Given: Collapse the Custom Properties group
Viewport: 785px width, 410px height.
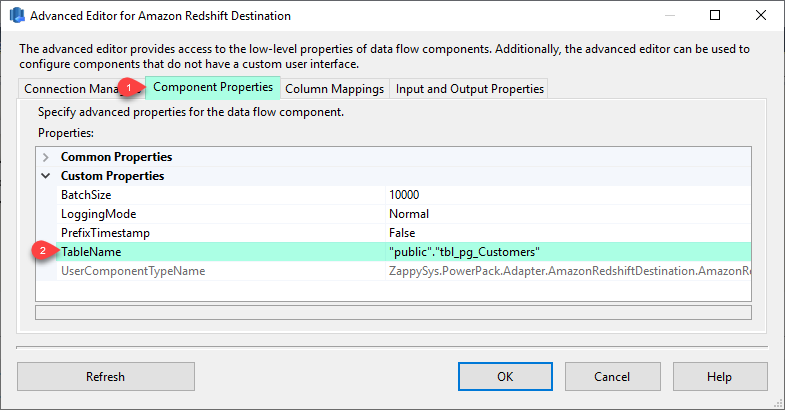Looking at the screenshot, I should click(46, 176).
